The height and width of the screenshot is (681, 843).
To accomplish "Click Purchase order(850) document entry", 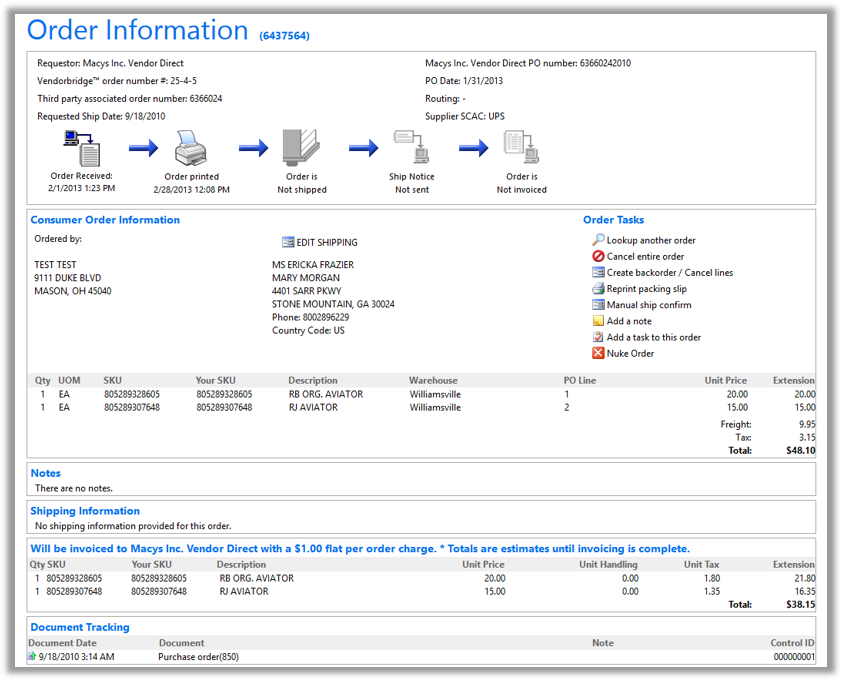I will click(x=198, y=657).
